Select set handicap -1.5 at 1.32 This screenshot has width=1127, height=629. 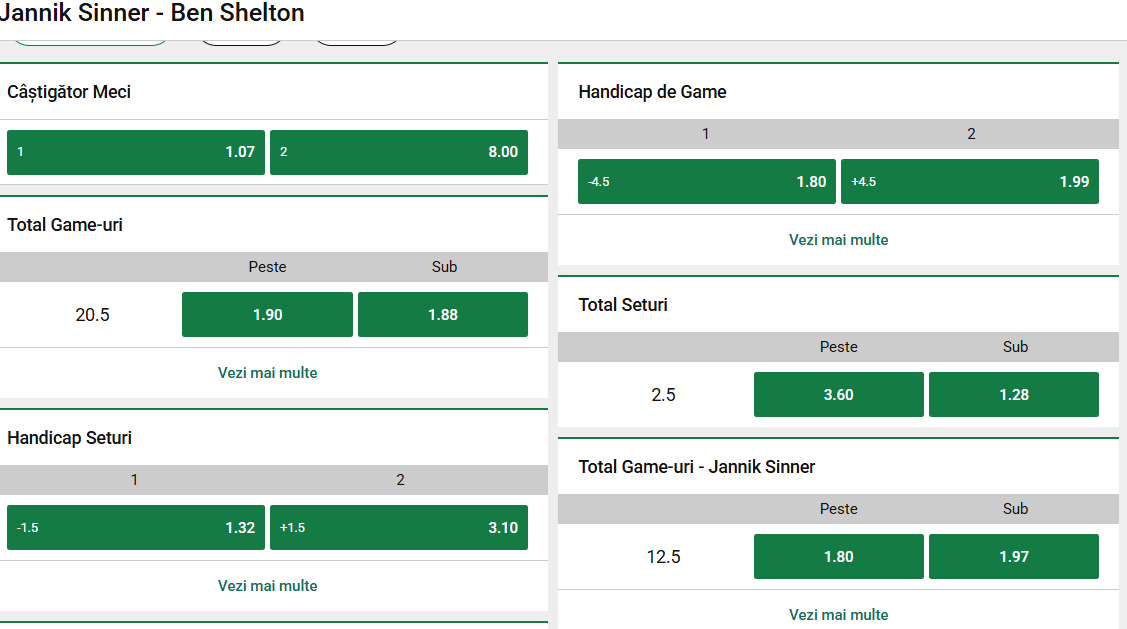pyautogui.click(x=136, y=527)
